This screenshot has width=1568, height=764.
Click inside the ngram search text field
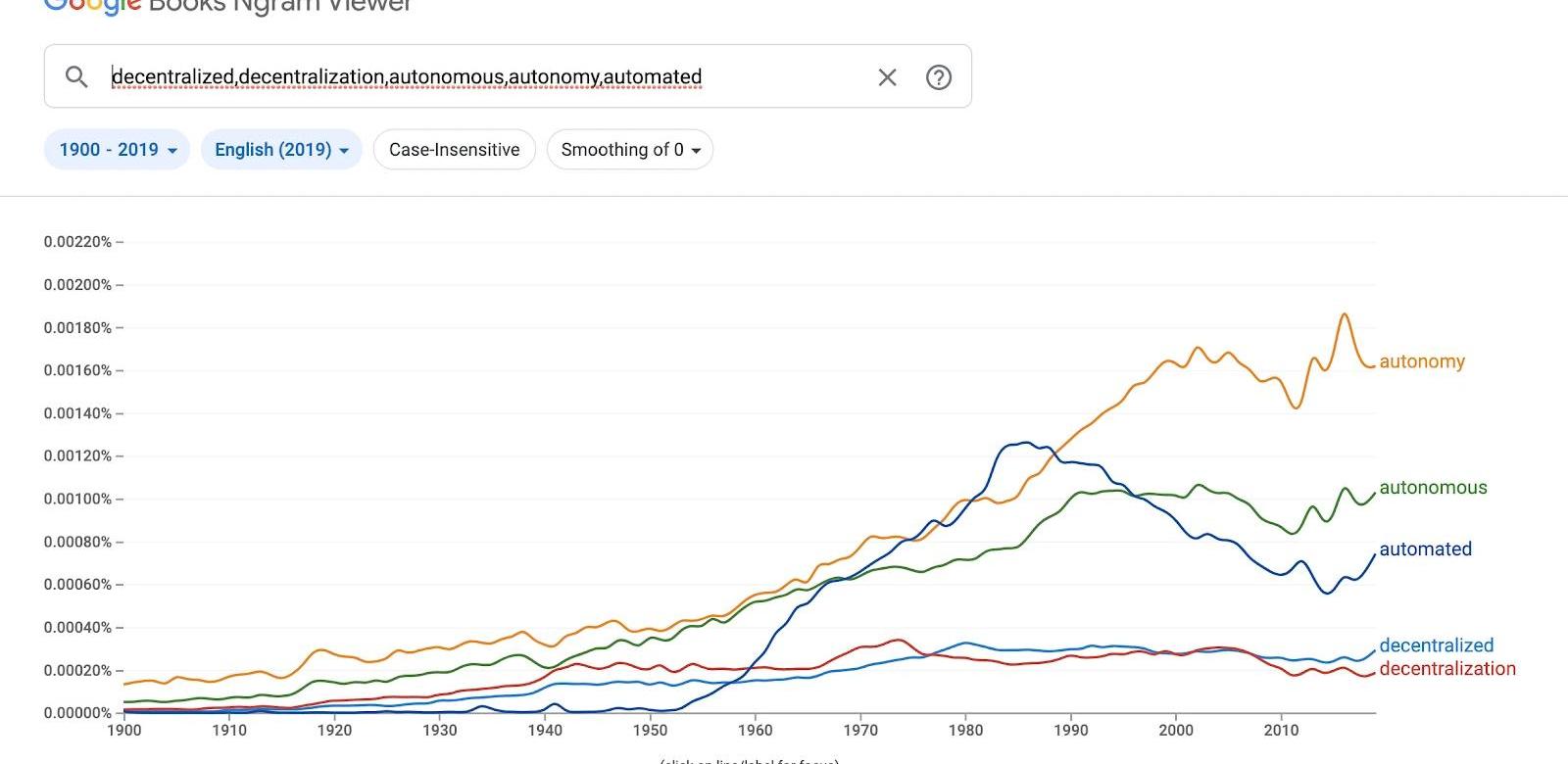(x=490, y=76)
